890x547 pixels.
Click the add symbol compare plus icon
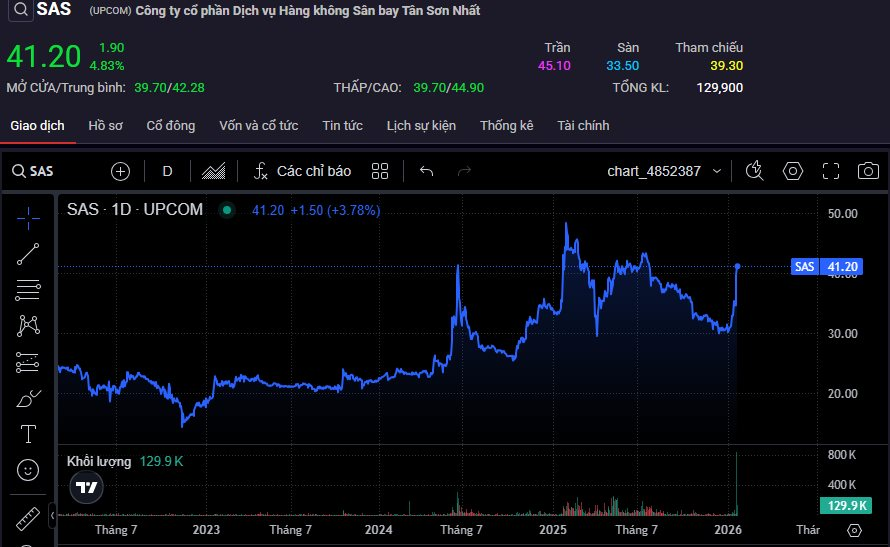click(121, 171)
